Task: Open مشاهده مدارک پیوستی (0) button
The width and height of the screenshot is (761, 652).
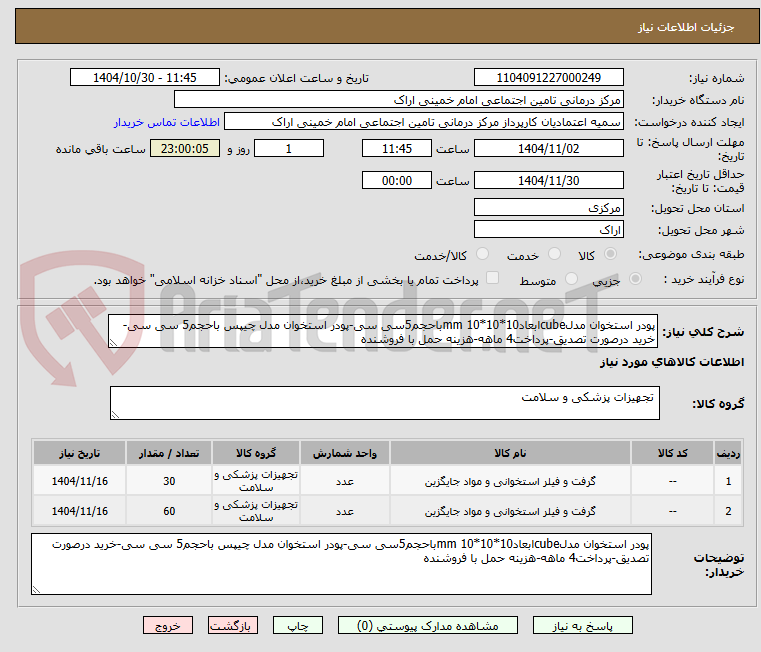Action: tap(428, 625)
